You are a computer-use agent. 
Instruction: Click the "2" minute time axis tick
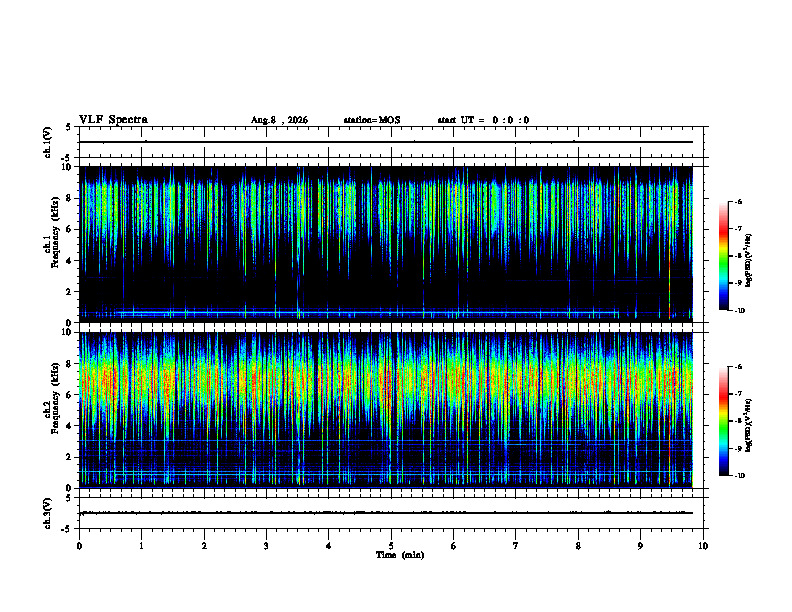(204, 546)
